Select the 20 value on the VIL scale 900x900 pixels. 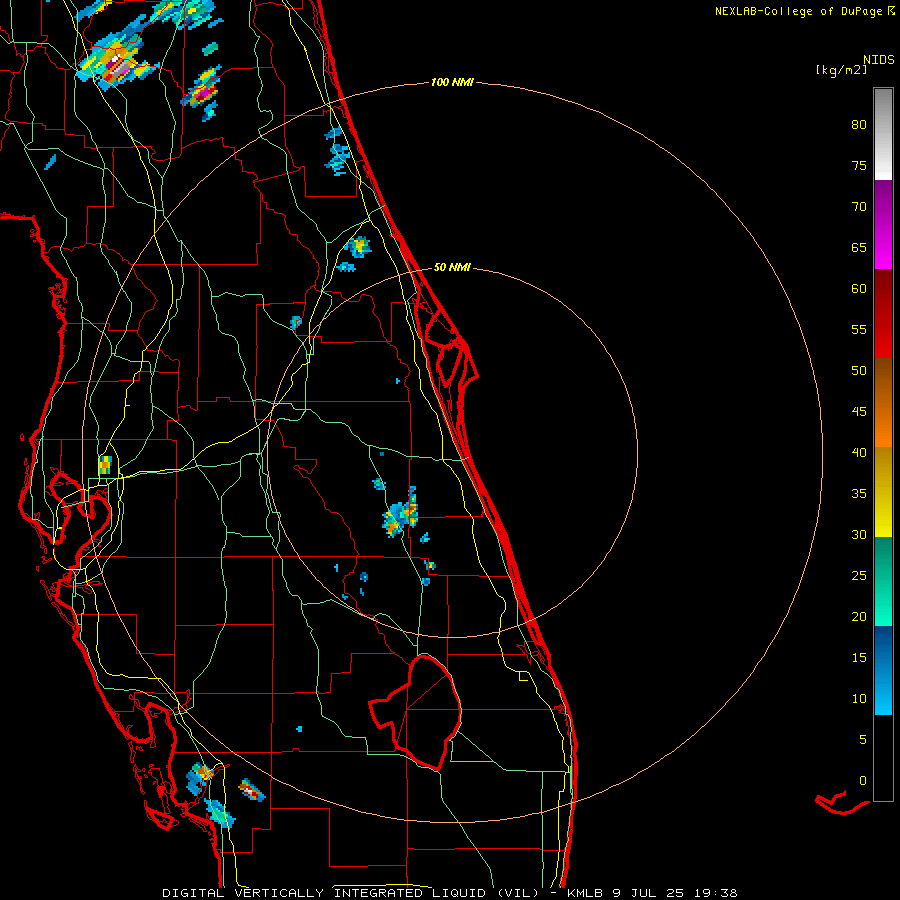pyautogui.click(x=859, y=616)
